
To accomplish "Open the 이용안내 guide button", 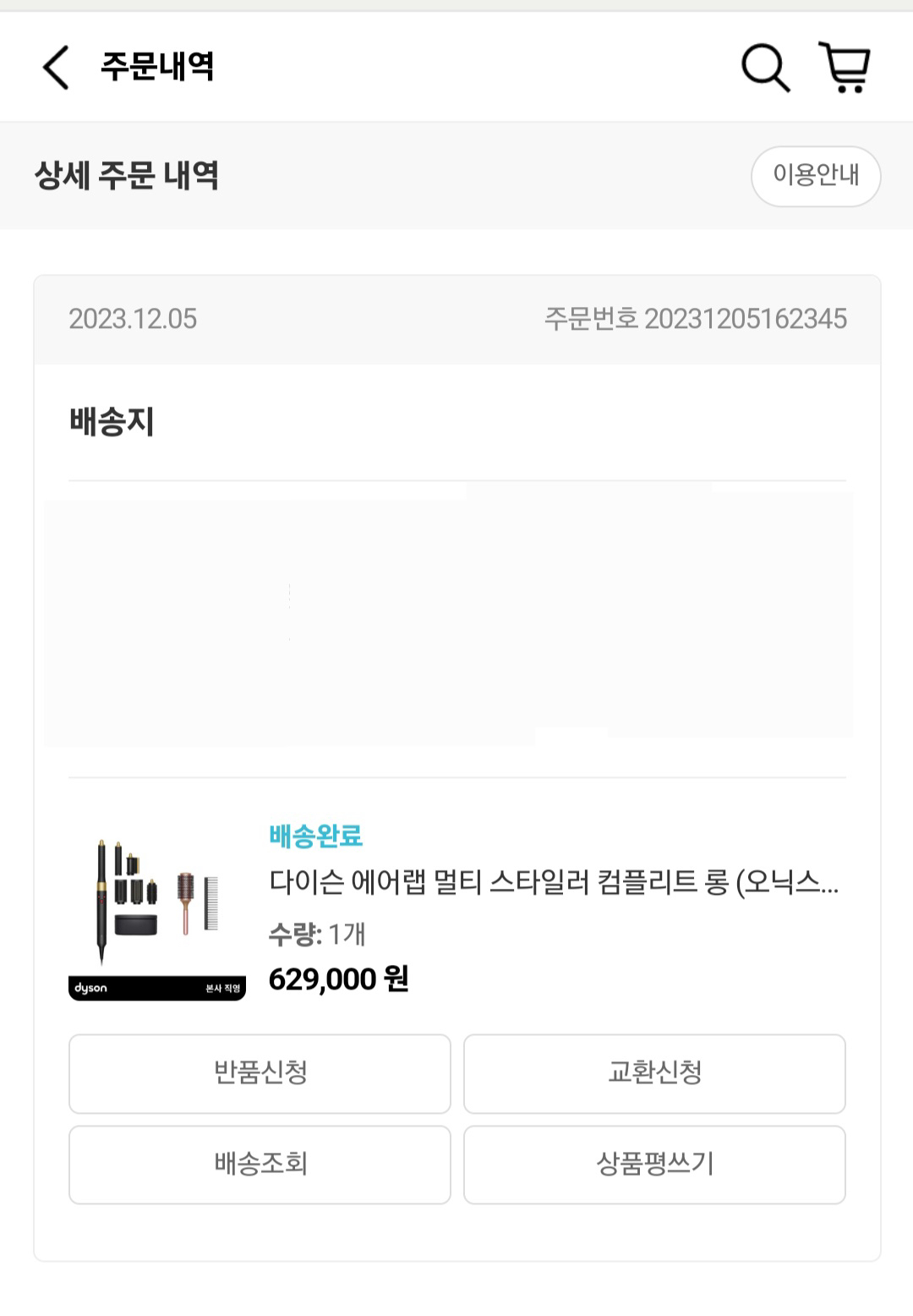I will click(816, 176).
